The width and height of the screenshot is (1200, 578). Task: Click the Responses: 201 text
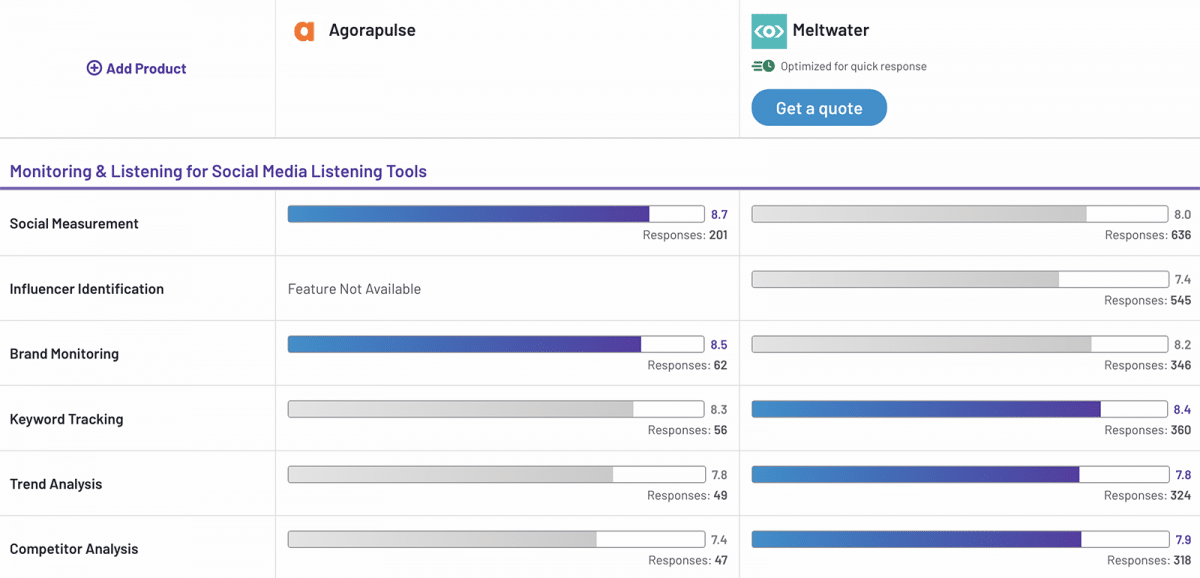685,235
